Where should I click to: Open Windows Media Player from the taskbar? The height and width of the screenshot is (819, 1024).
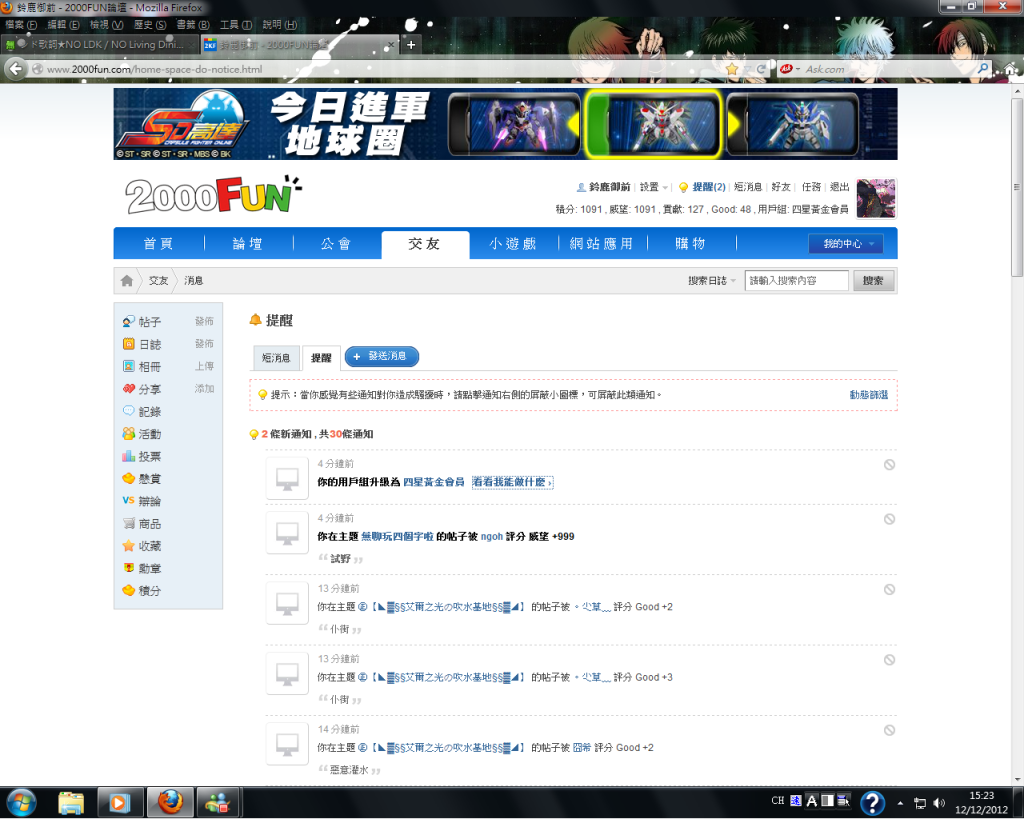(x=119, y=802)
